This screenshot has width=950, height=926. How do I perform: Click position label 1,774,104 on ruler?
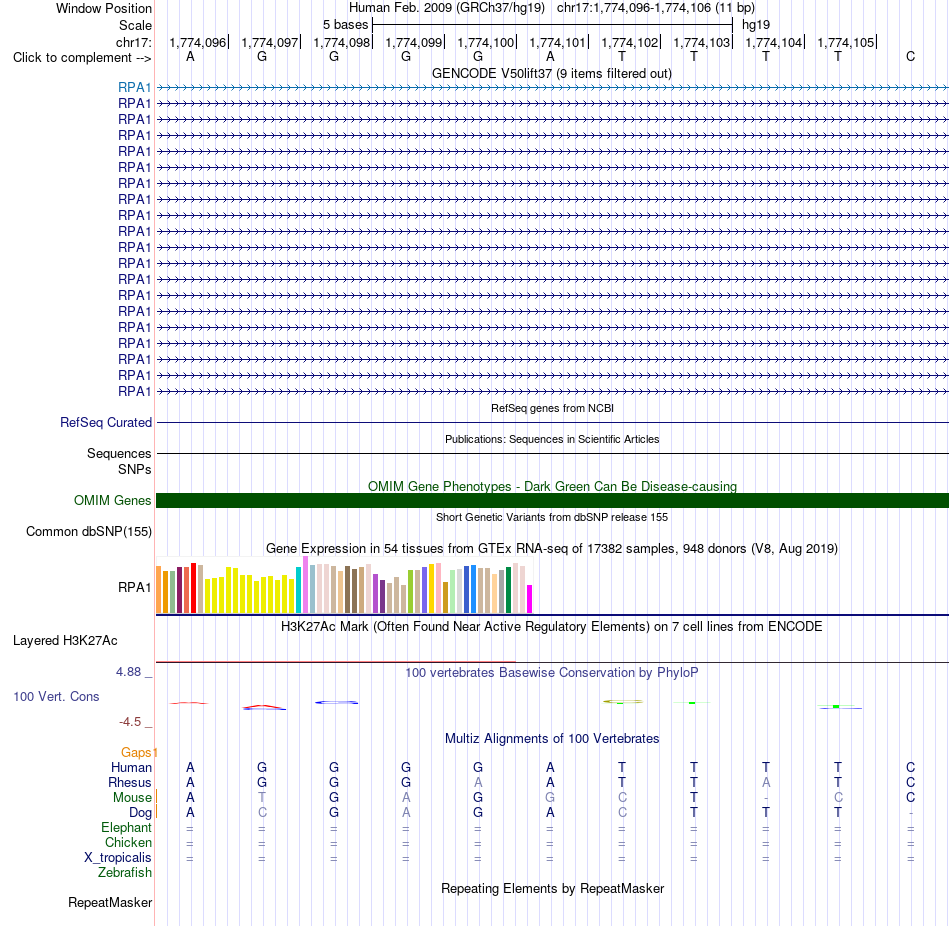coord(774,42)
